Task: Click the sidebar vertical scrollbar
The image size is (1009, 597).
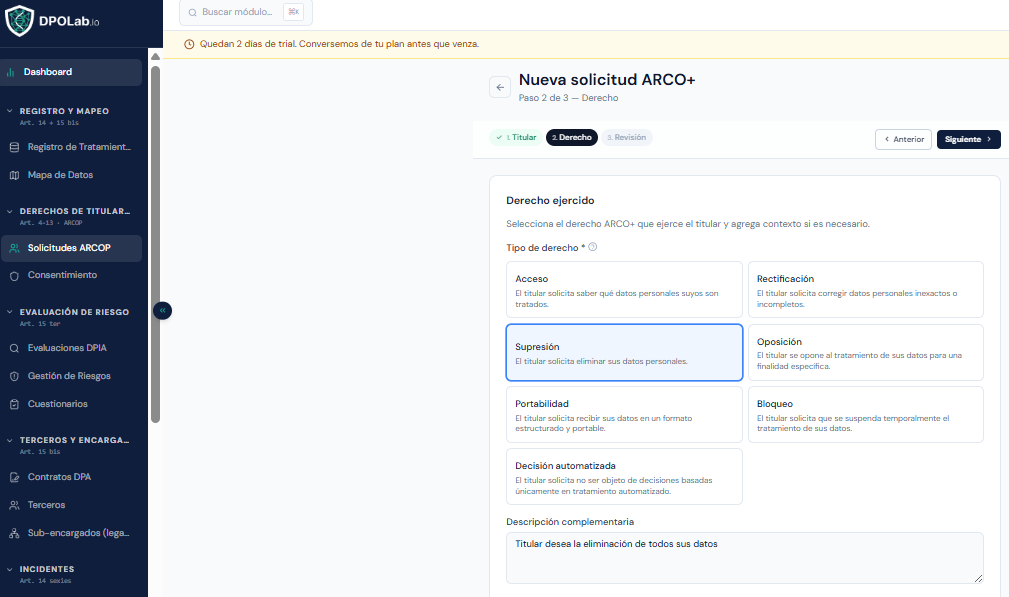Action: pos(155,244)
